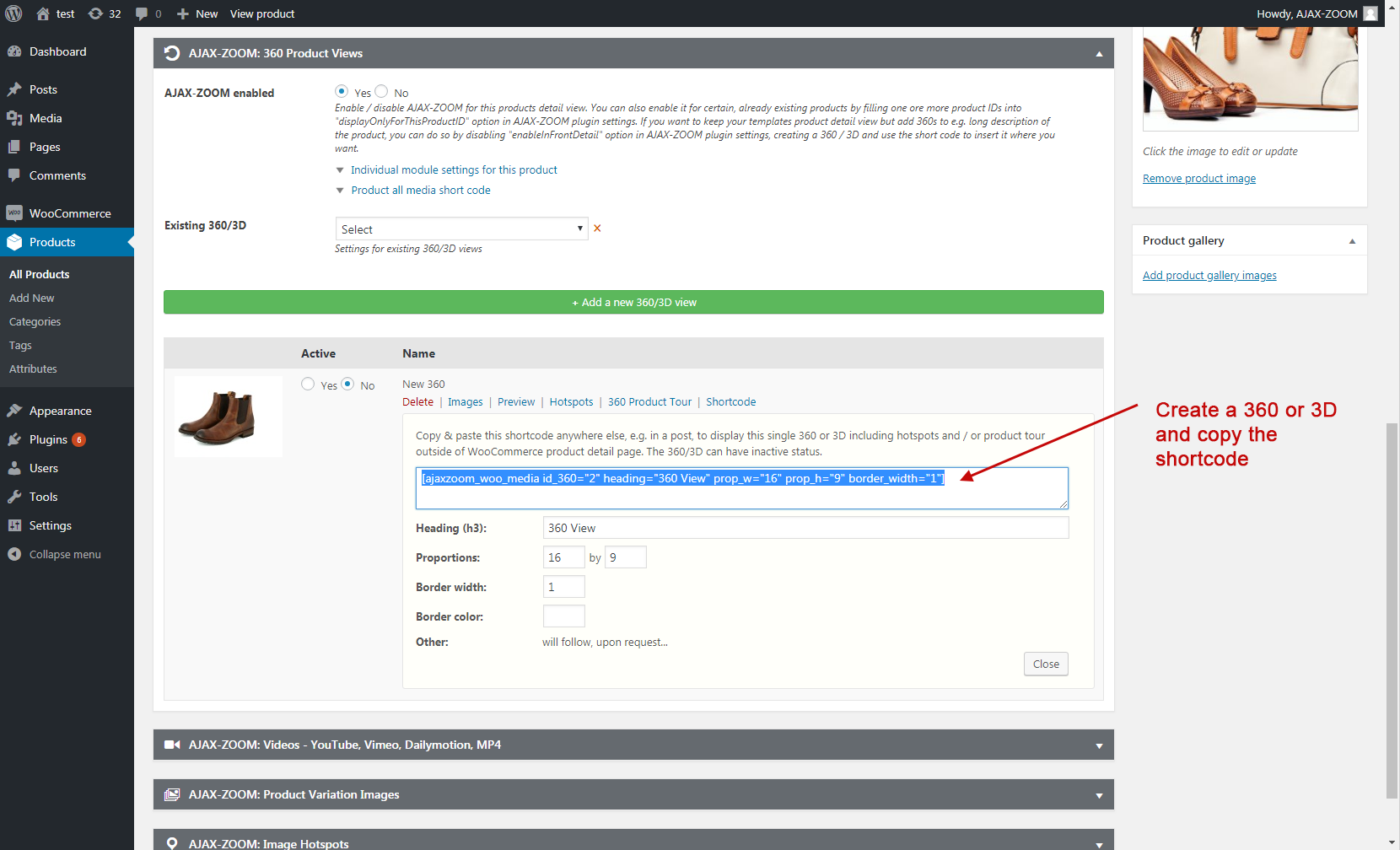Click the Comments icon in the sidebar
This screenshot has width=1400, height=850.
pyautogui.click(x=14, y=175)
